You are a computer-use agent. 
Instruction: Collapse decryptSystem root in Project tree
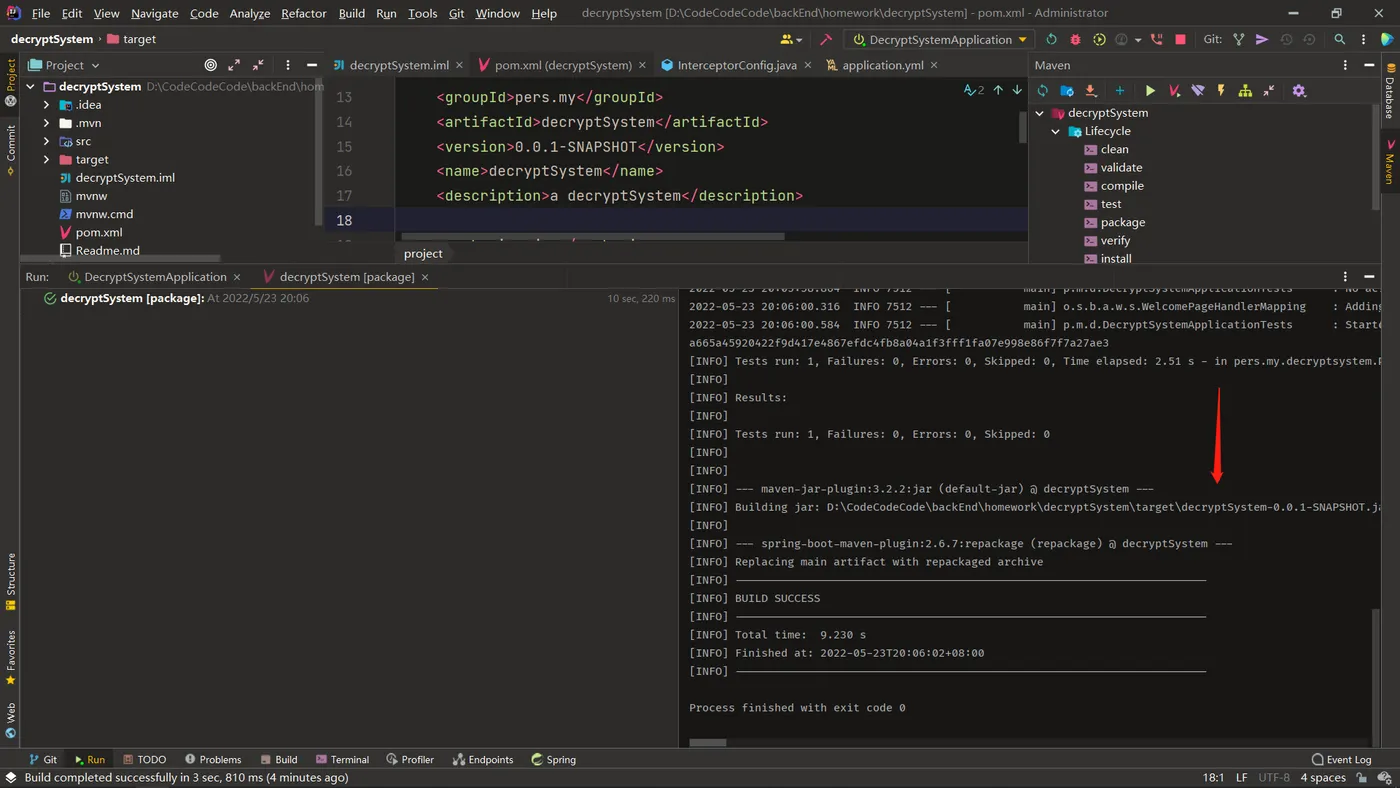click(30, 86)
